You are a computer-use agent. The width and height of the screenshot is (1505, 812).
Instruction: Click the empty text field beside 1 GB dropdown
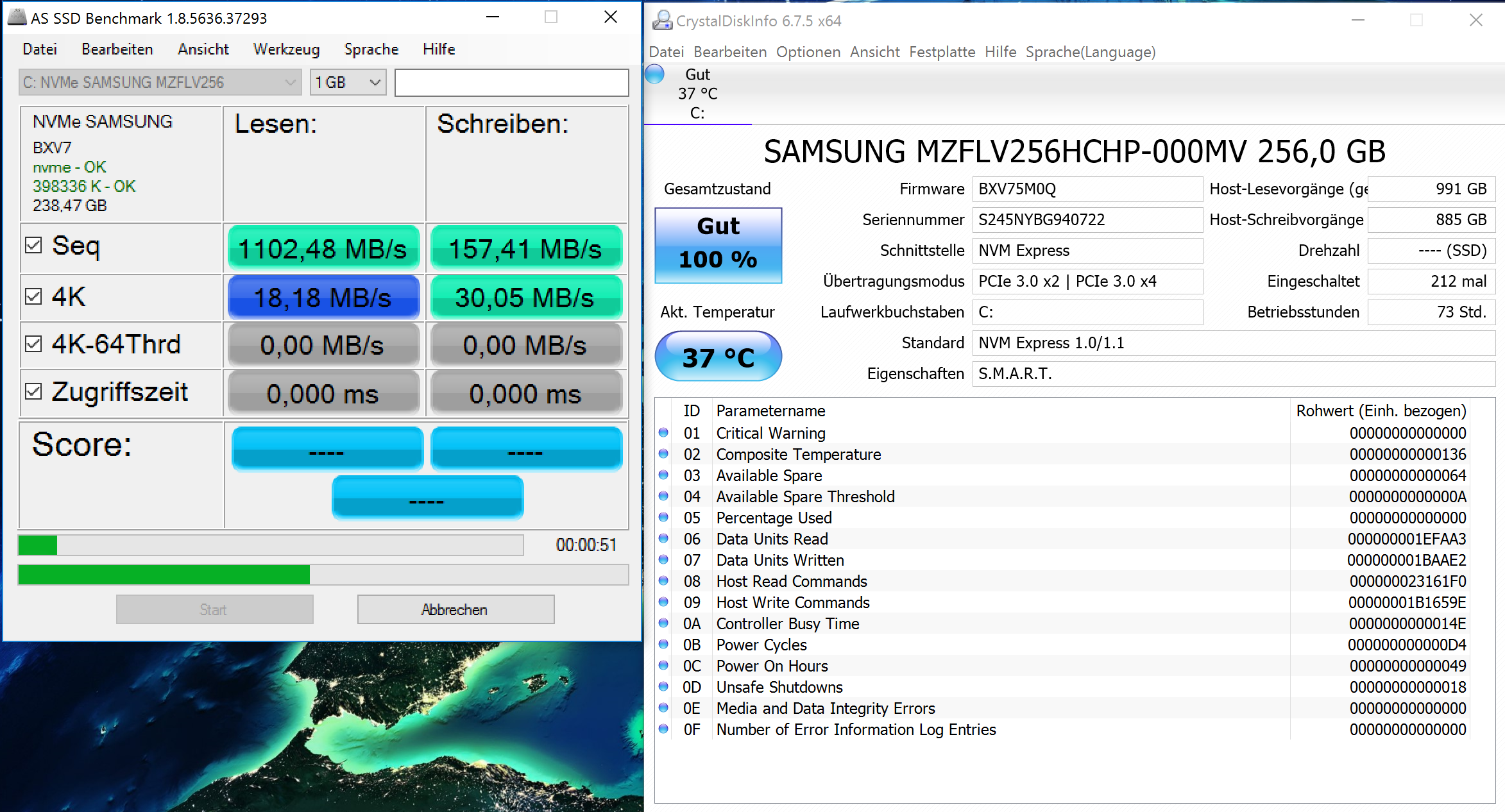[511, 83]
